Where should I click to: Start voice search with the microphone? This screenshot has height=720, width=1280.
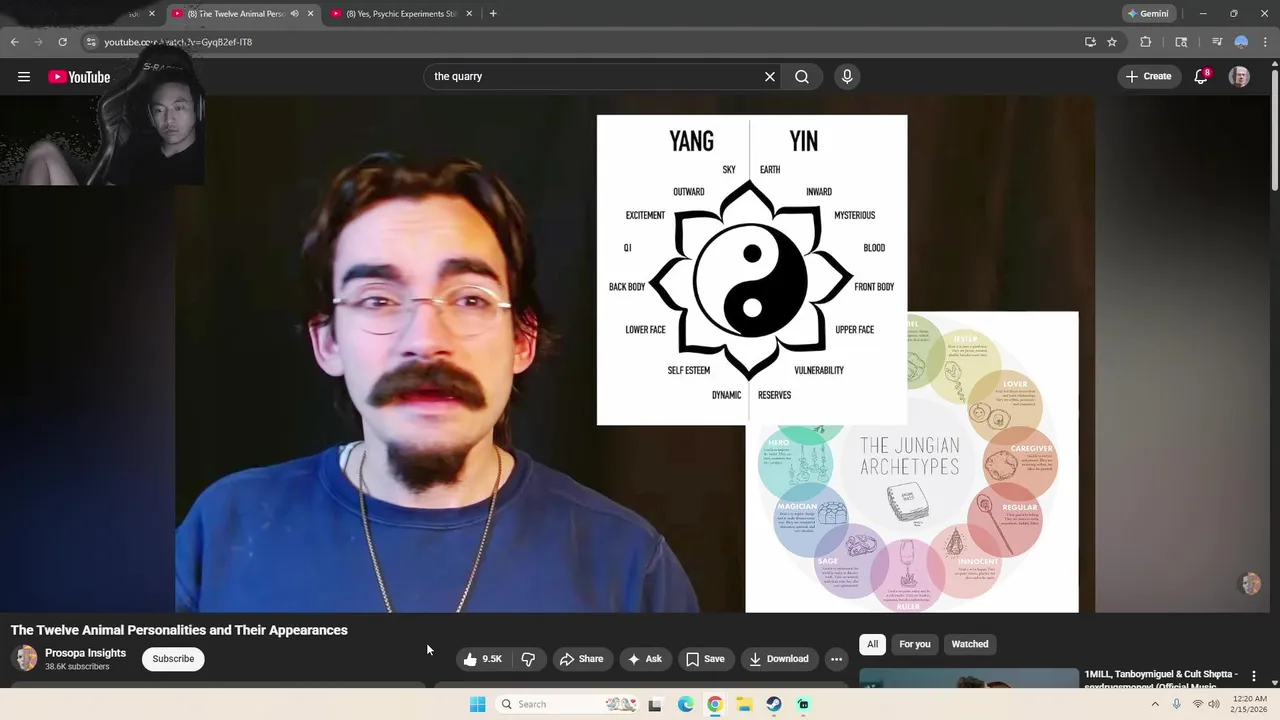point(847,77)
